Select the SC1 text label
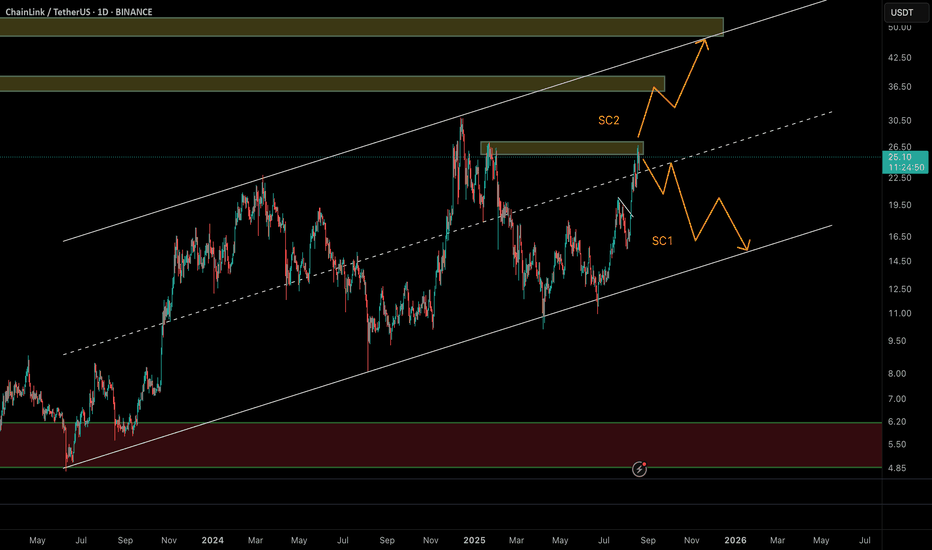932x550 pixels. (662, 241)
